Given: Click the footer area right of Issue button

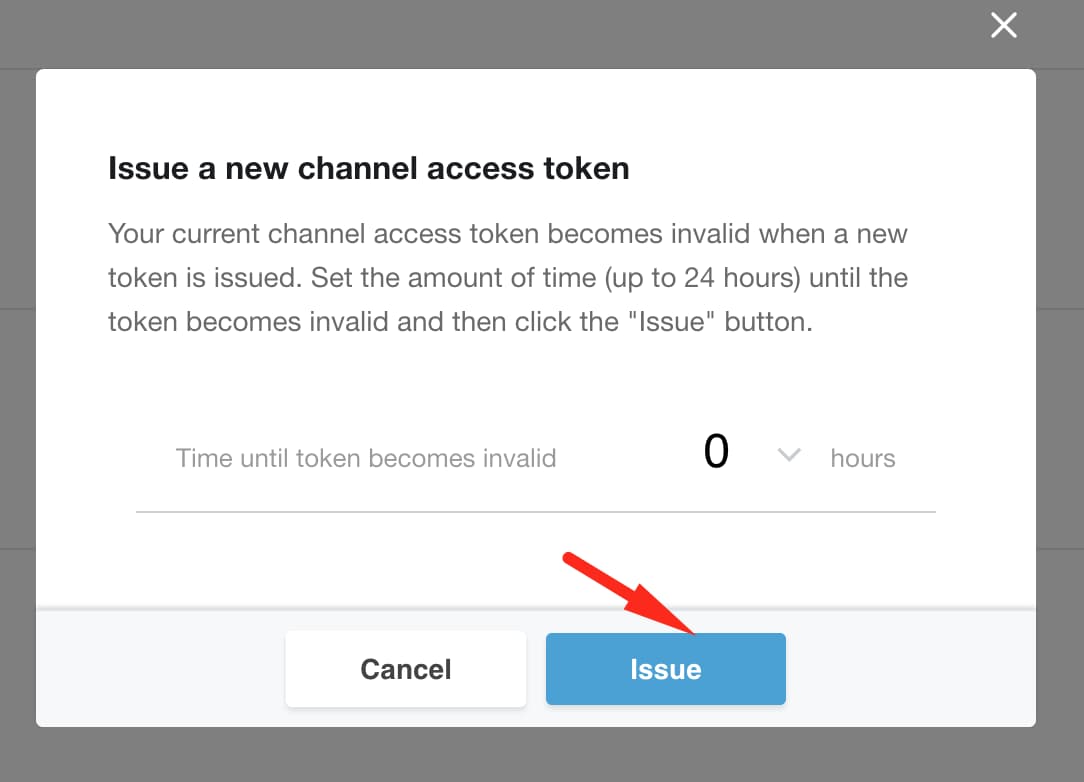Looking at the screenshot, I should coord(910,669).
